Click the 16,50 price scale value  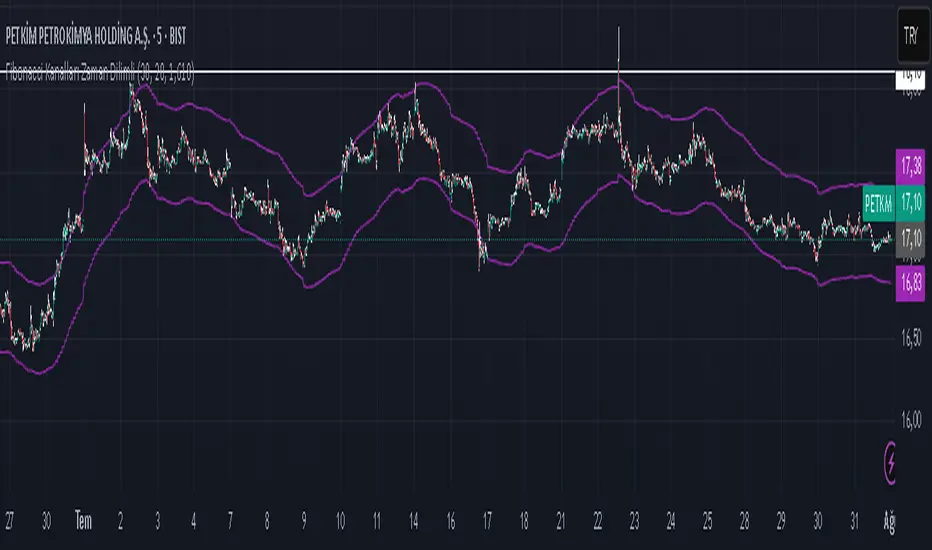click(x=911, y=338)
